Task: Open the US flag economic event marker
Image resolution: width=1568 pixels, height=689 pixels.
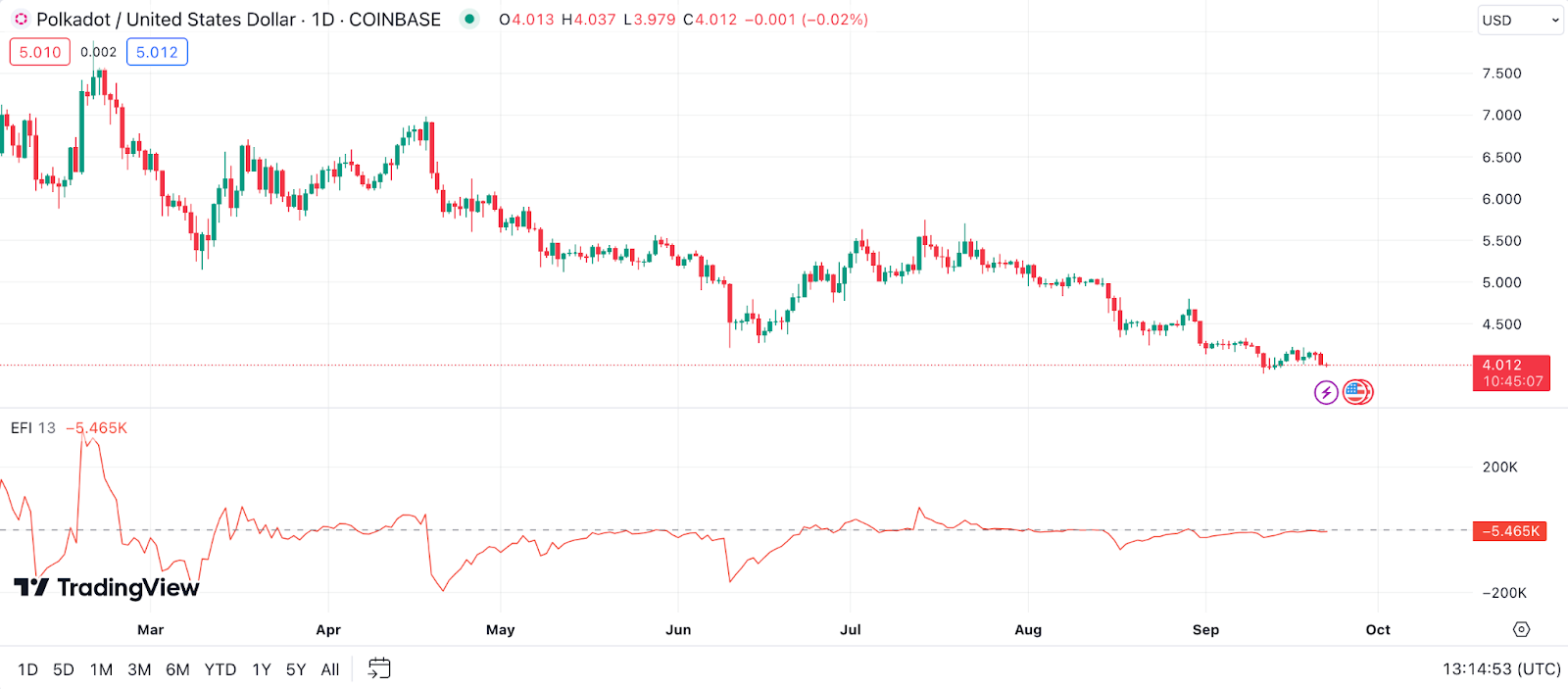Action: click(x=1357, y=393)
